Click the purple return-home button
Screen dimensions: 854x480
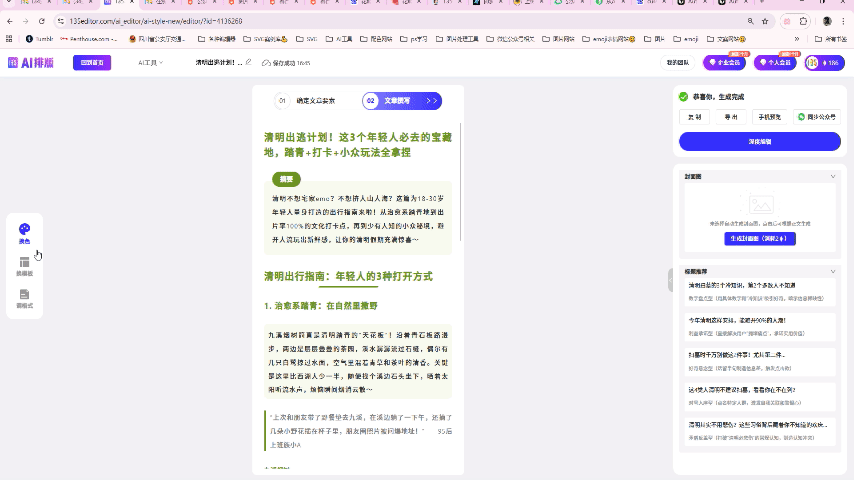tap(92, 63)
